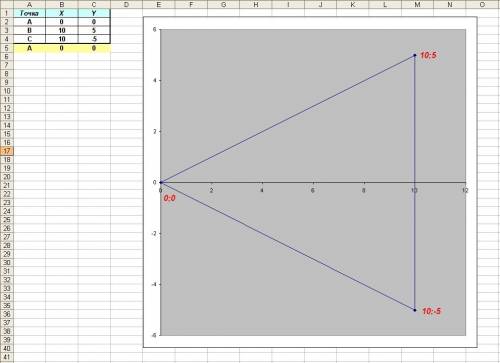Click the 10:5 data label on chart
Viewport: 500px width, 363px height.
[x=428, y=55]
